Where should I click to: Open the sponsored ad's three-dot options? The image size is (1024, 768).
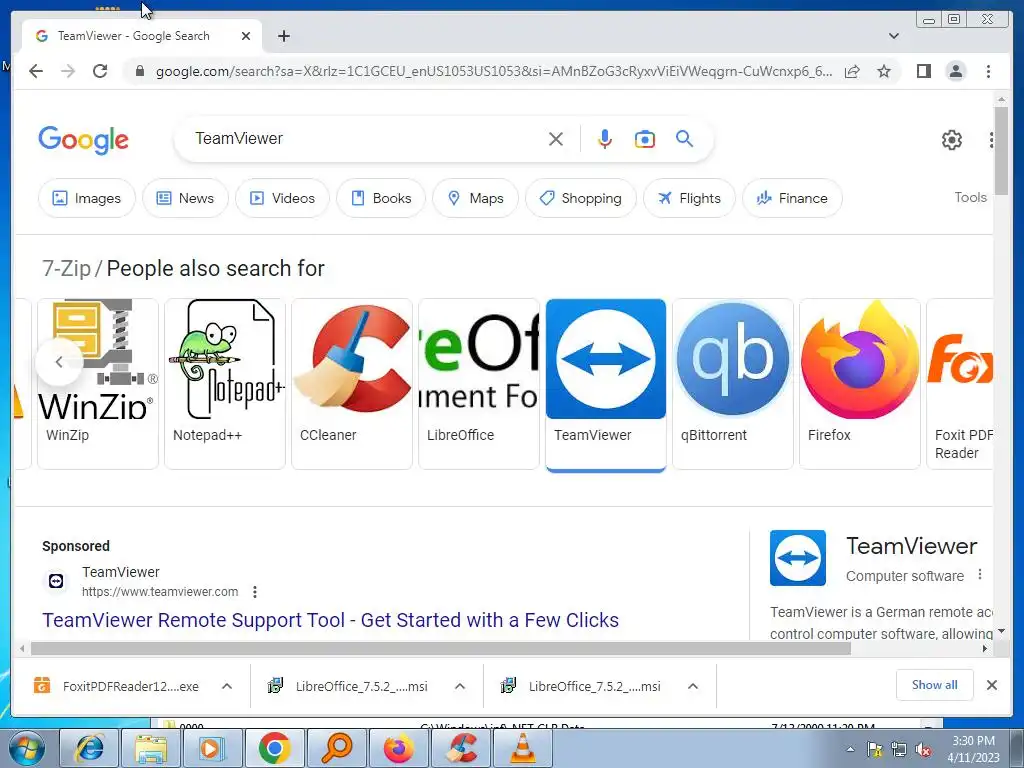coord(255,592)
